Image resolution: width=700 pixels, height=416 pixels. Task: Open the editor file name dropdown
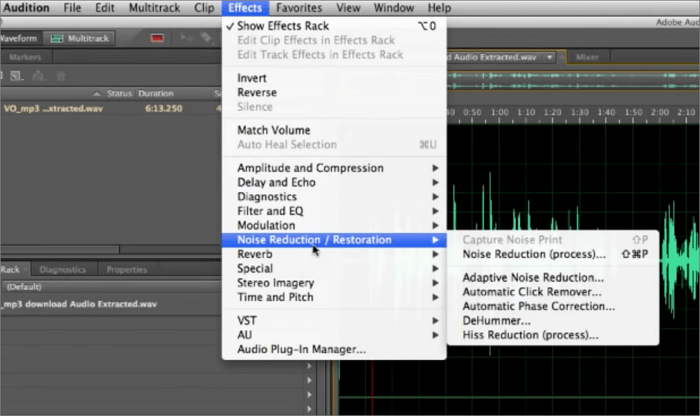(547, 57)
